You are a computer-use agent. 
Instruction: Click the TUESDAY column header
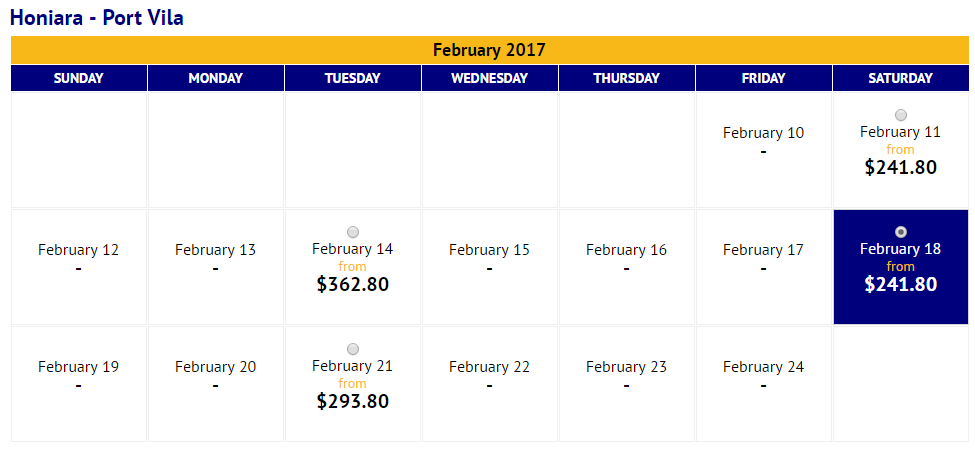tap(353, 78)
